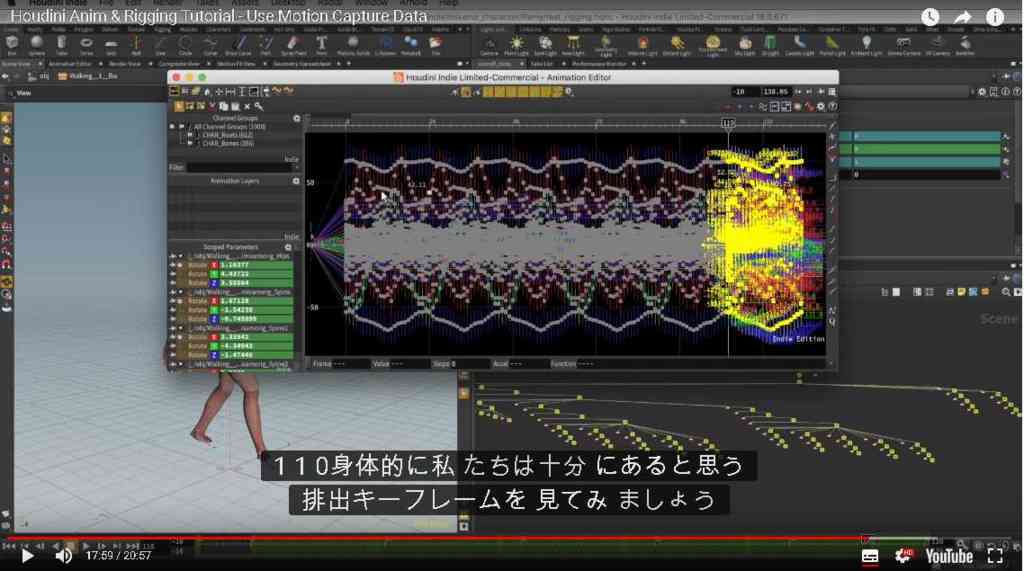Screen dimensions: 1024x571
Task: Select the Point Light shelf tool
Action: click(x=516, y=45)
